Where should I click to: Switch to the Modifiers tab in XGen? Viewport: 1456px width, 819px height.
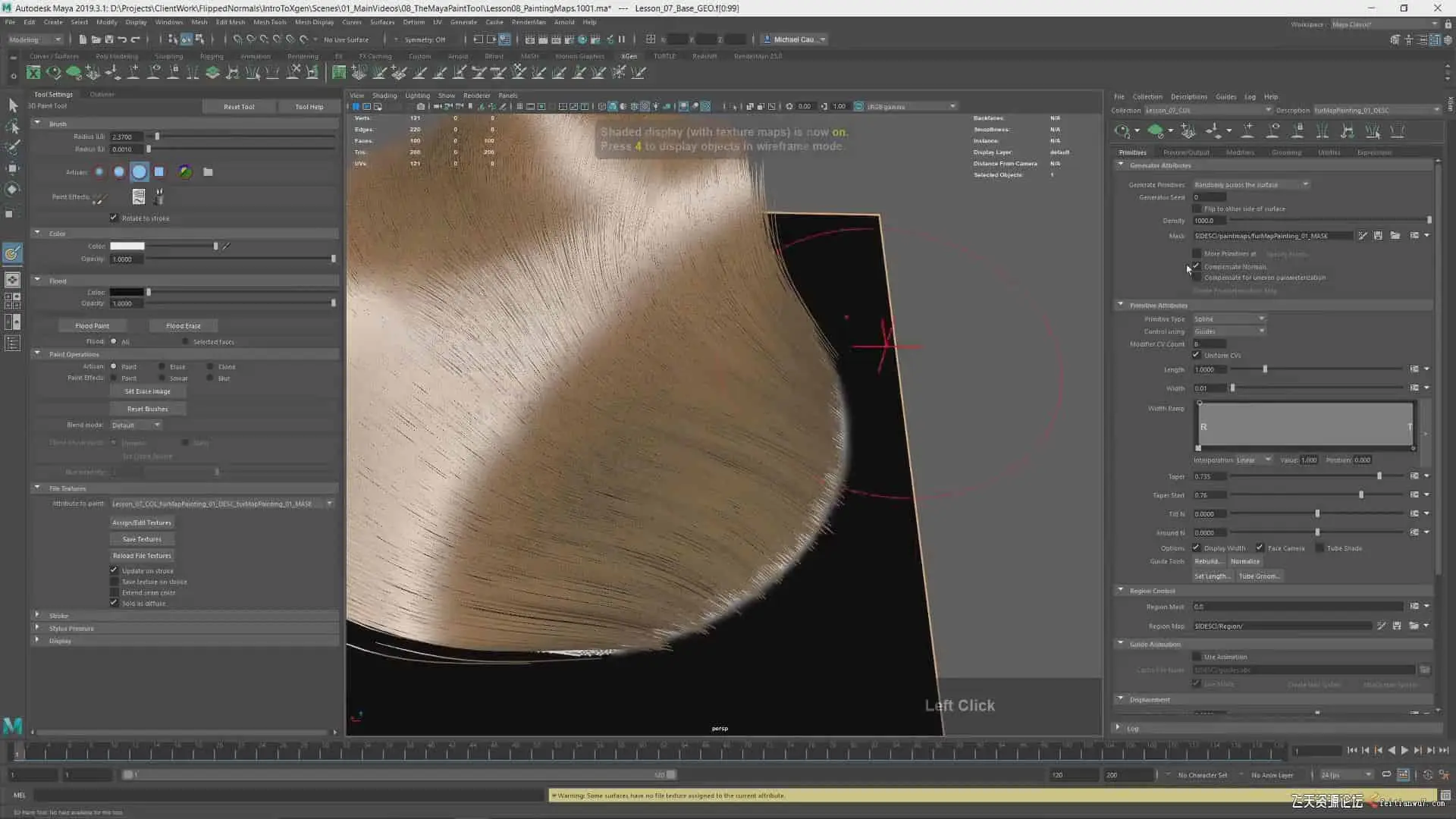[x=1240, y=152]
